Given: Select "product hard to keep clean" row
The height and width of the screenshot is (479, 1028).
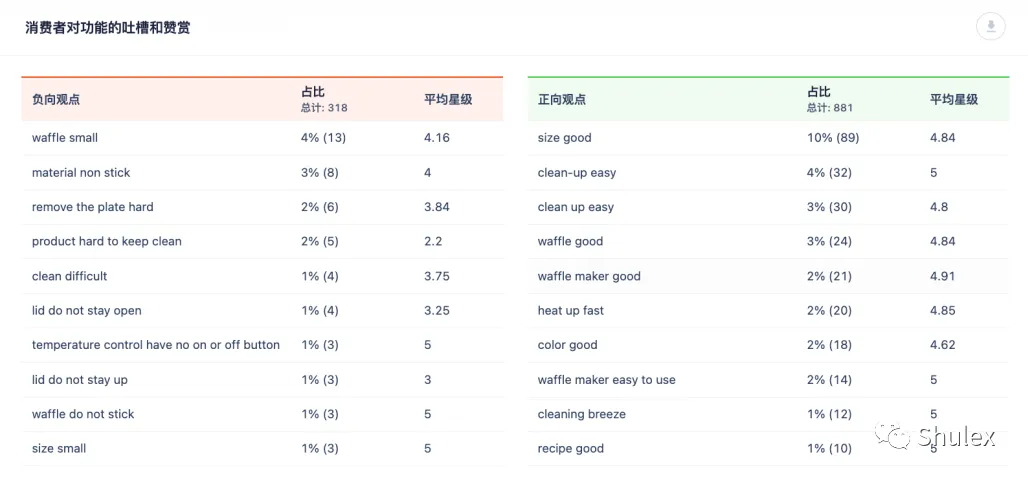Looking at the screenshot, I should tap(262, 242).
